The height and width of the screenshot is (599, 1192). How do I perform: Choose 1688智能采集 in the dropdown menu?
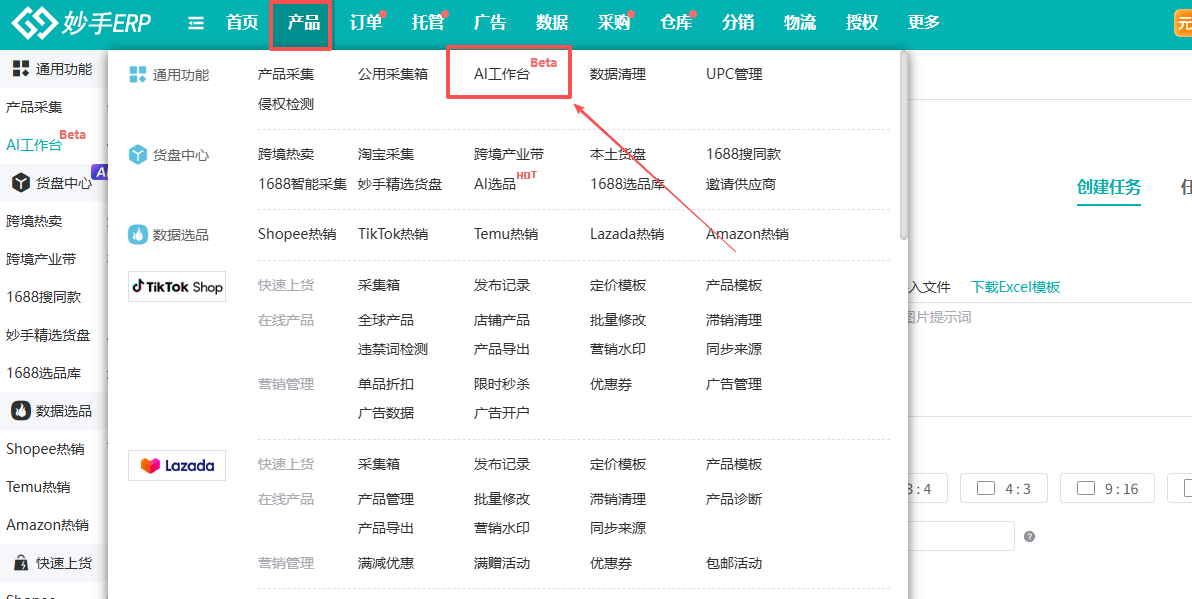click(302, 184)
